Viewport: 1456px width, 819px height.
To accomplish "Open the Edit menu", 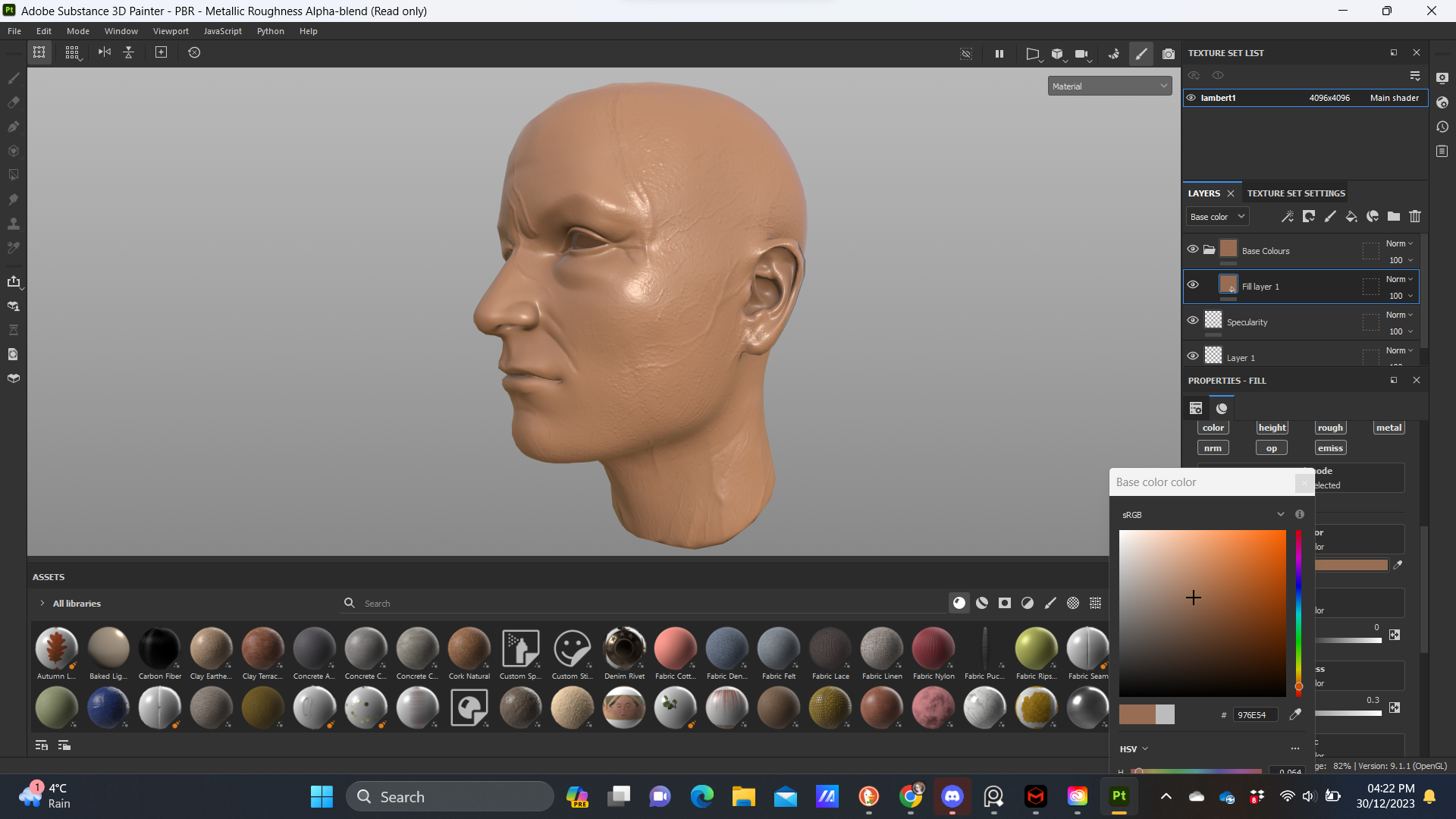I will (x=44, y=31).
